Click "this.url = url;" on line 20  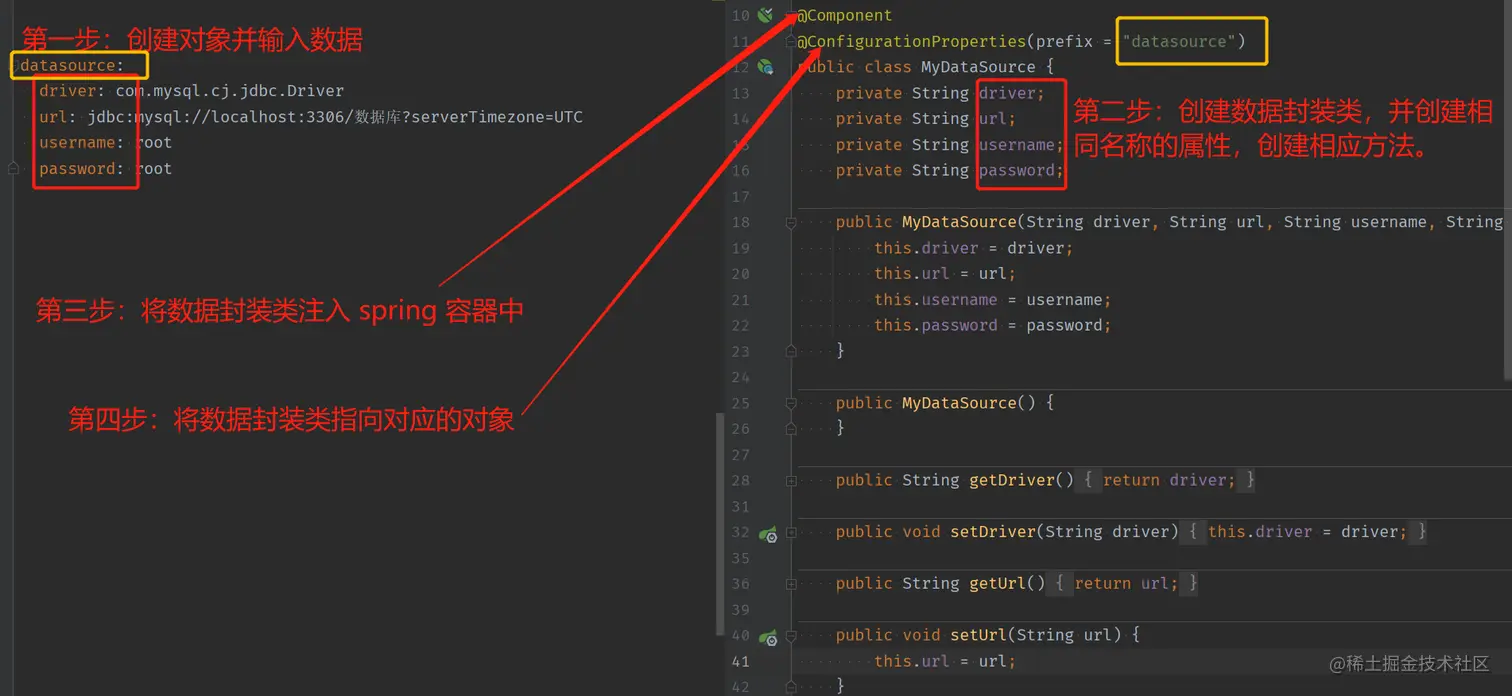pos(945,274)
